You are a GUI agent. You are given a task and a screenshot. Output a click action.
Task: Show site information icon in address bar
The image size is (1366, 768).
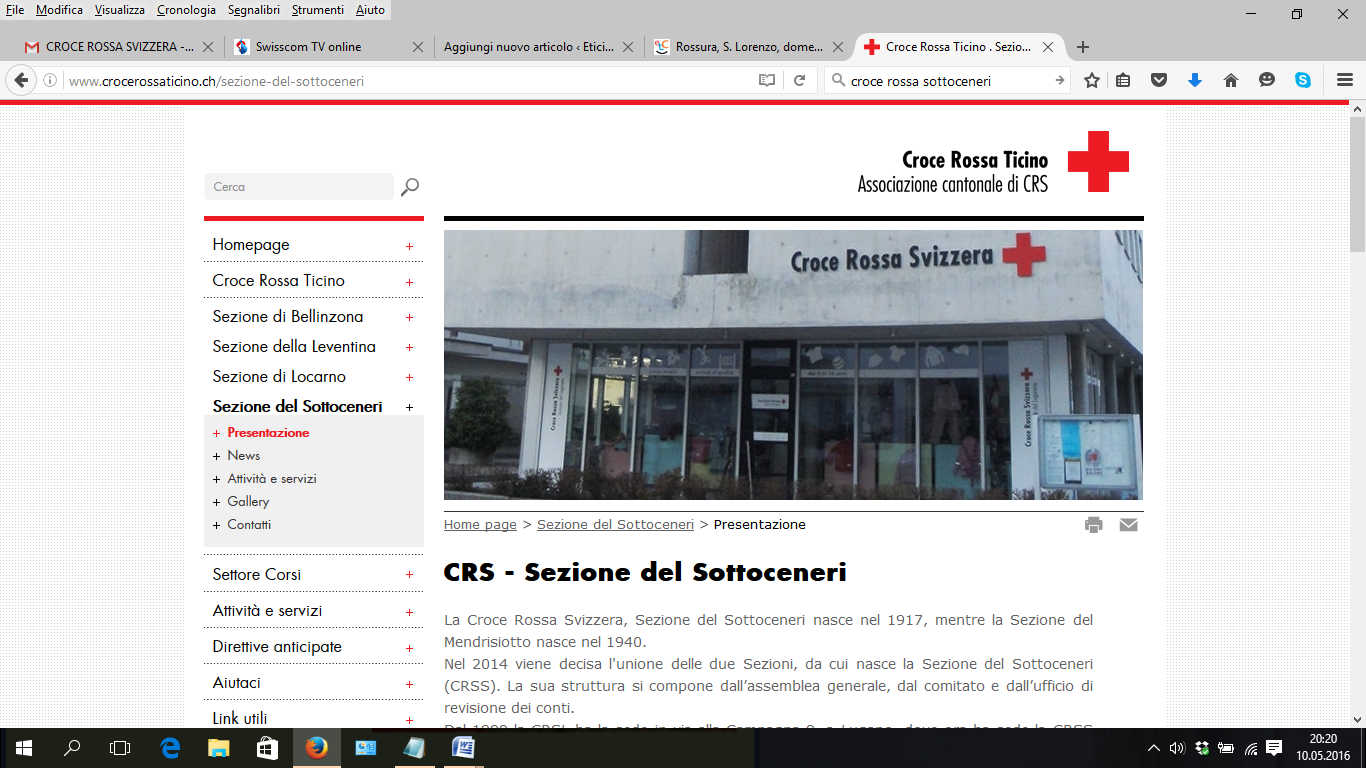pyautogui.click(x=50, y=81)
